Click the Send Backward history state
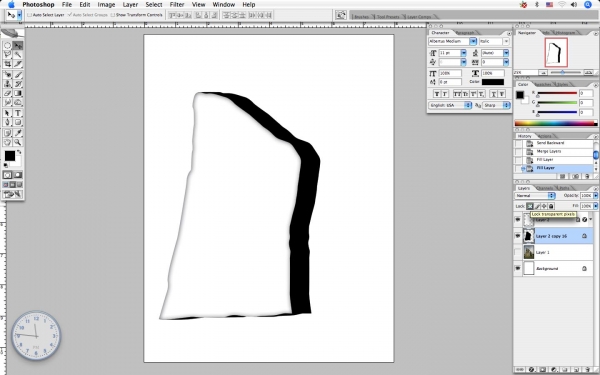This screenshot has width=600, height=375. click(x=550, y=143)
